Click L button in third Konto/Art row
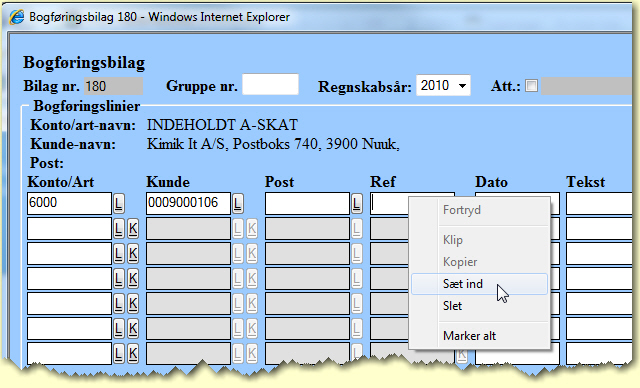 tap(119, 253)
